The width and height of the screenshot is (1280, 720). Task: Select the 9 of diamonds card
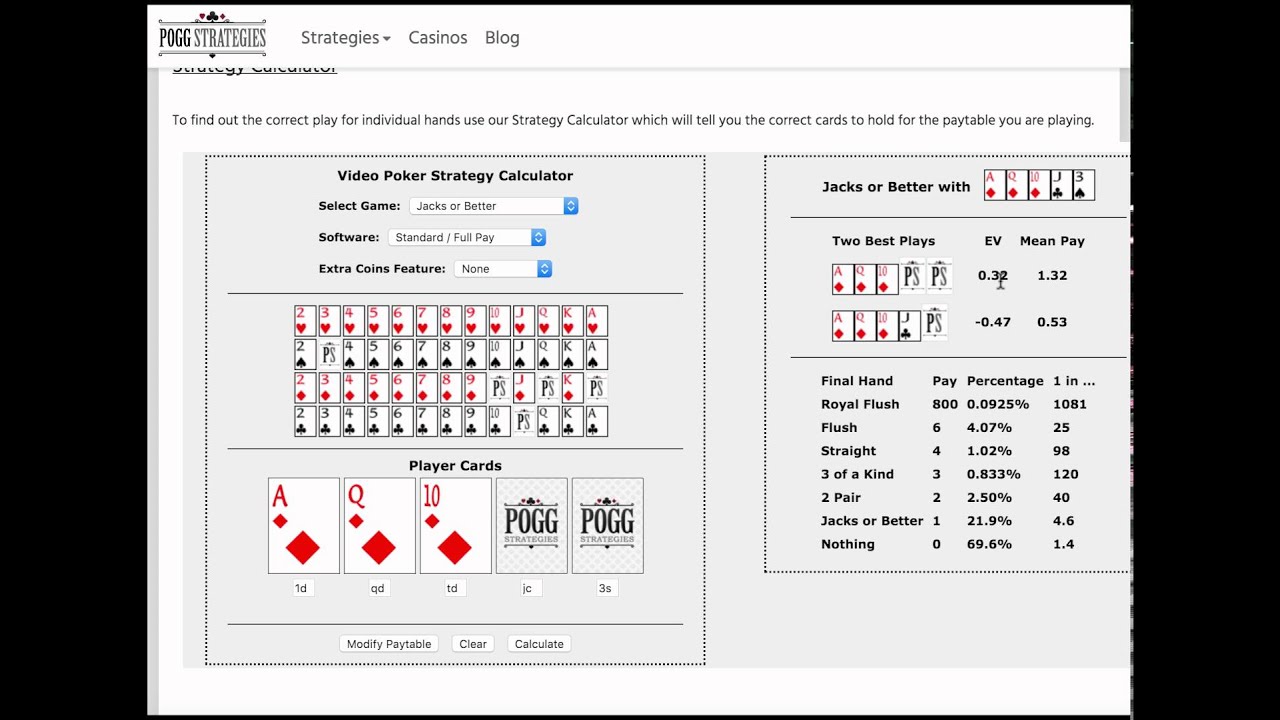(475, 388)
